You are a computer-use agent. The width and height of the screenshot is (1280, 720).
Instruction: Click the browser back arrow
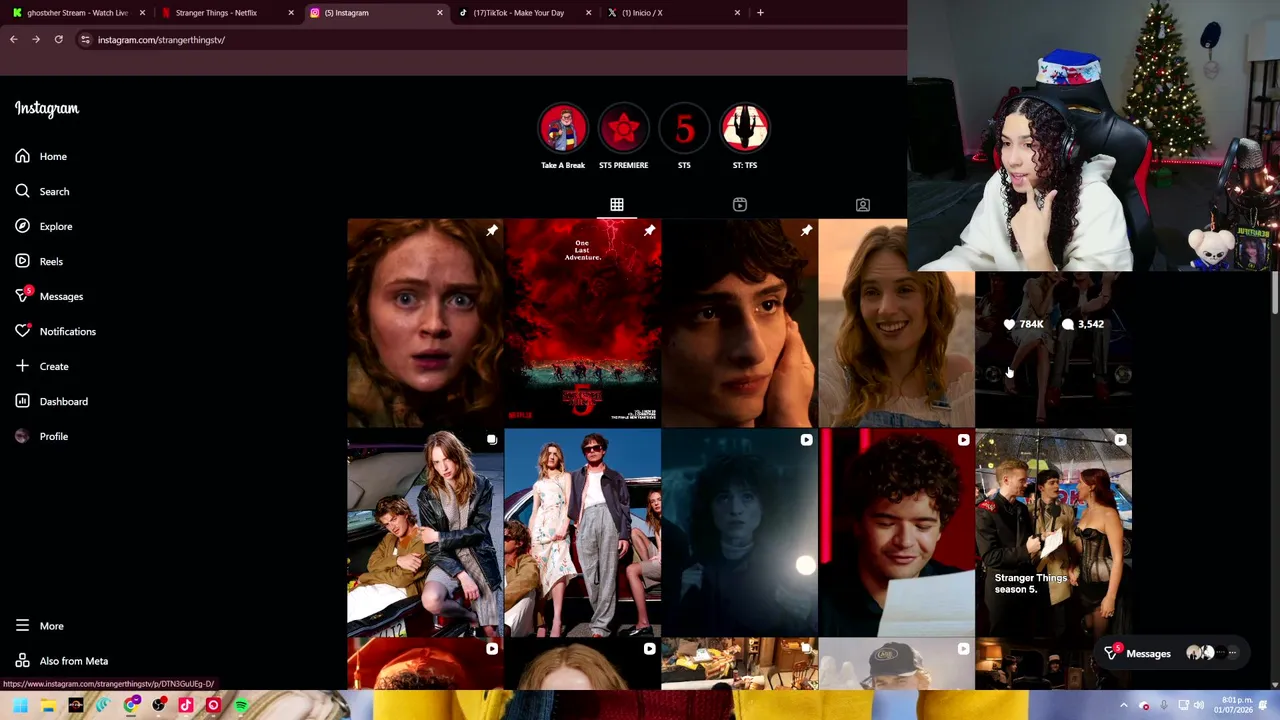tap(13, 40)
